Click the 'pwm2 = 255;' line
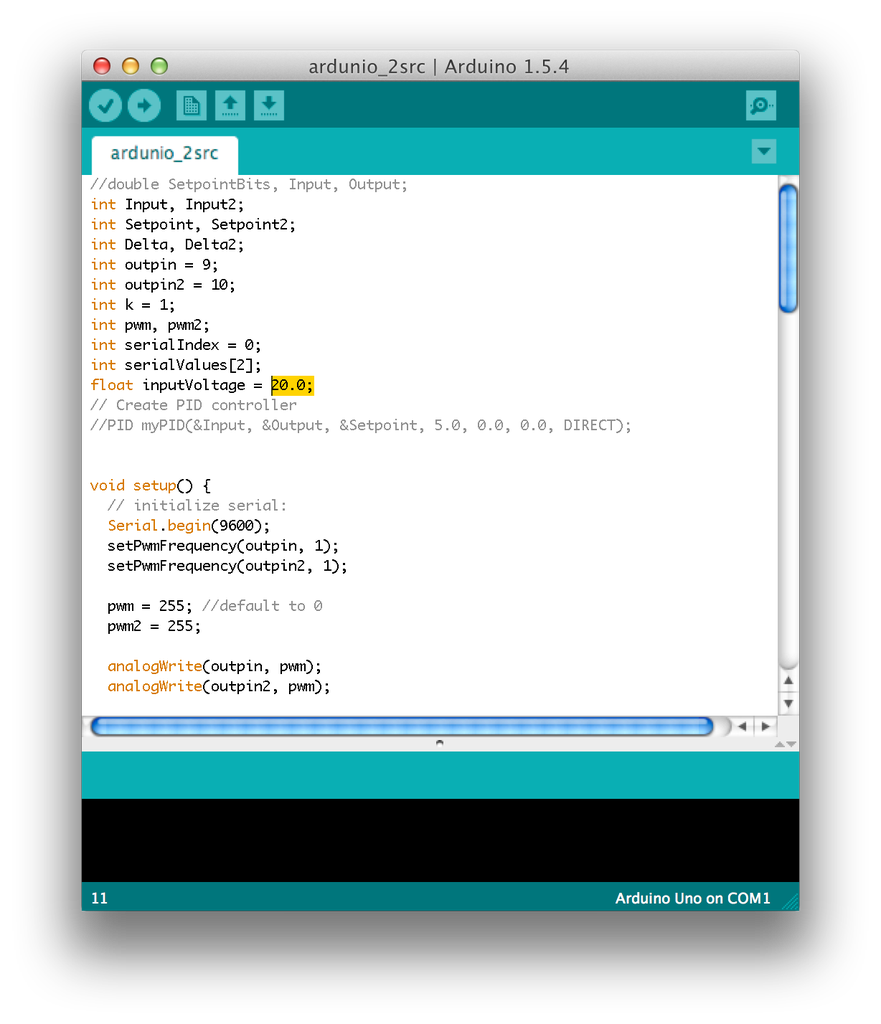Screen dimensions: 881x1024 pos(154,626)
